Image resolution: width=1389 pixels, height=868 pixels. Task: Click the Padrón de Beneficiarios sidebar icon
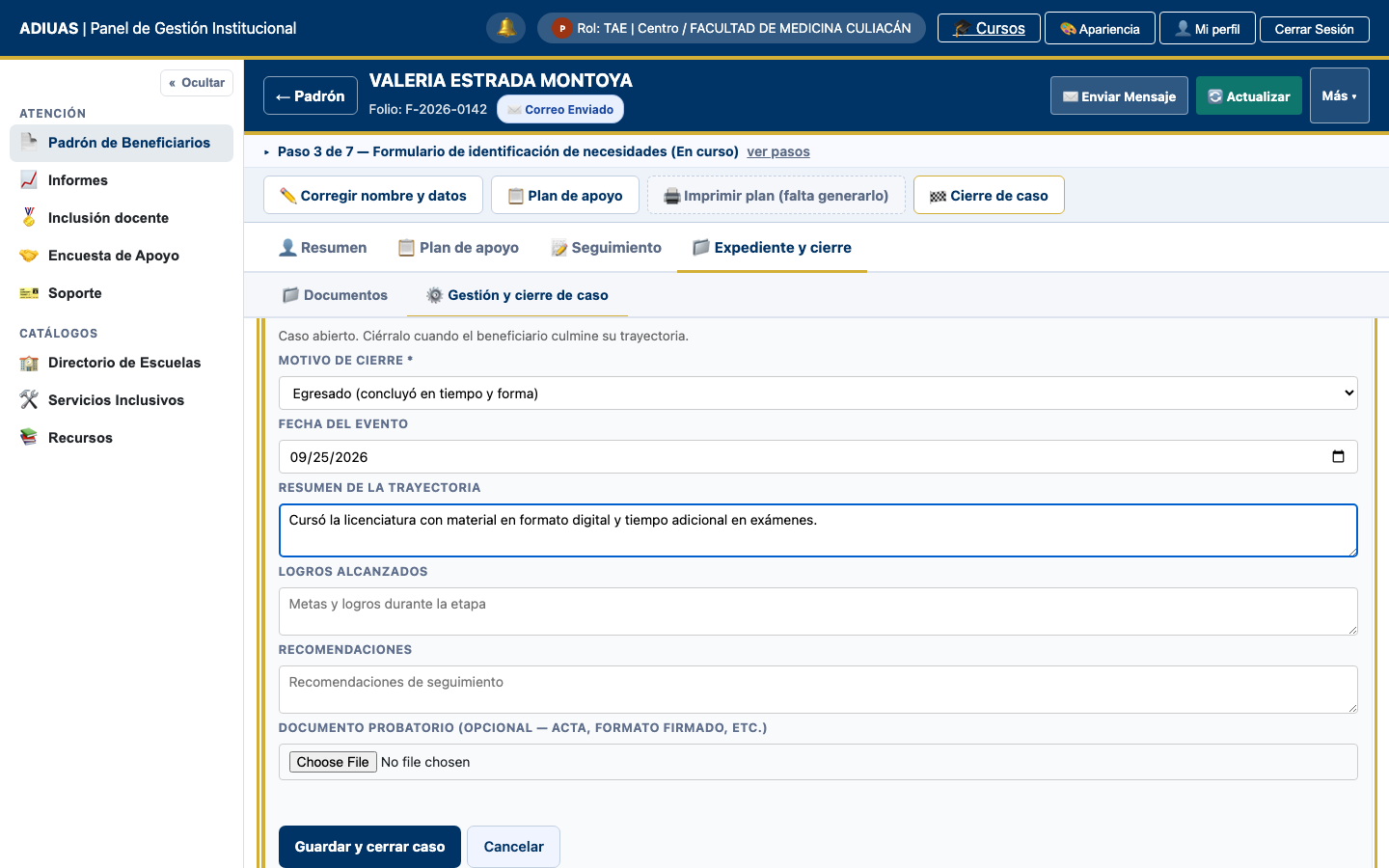(29, 142)
